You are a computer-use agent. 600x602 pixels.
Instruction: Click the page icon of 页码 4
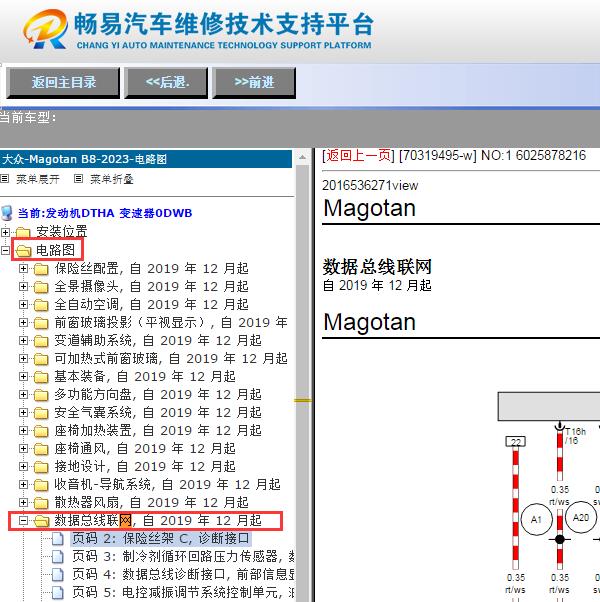(x=58, y=575)
